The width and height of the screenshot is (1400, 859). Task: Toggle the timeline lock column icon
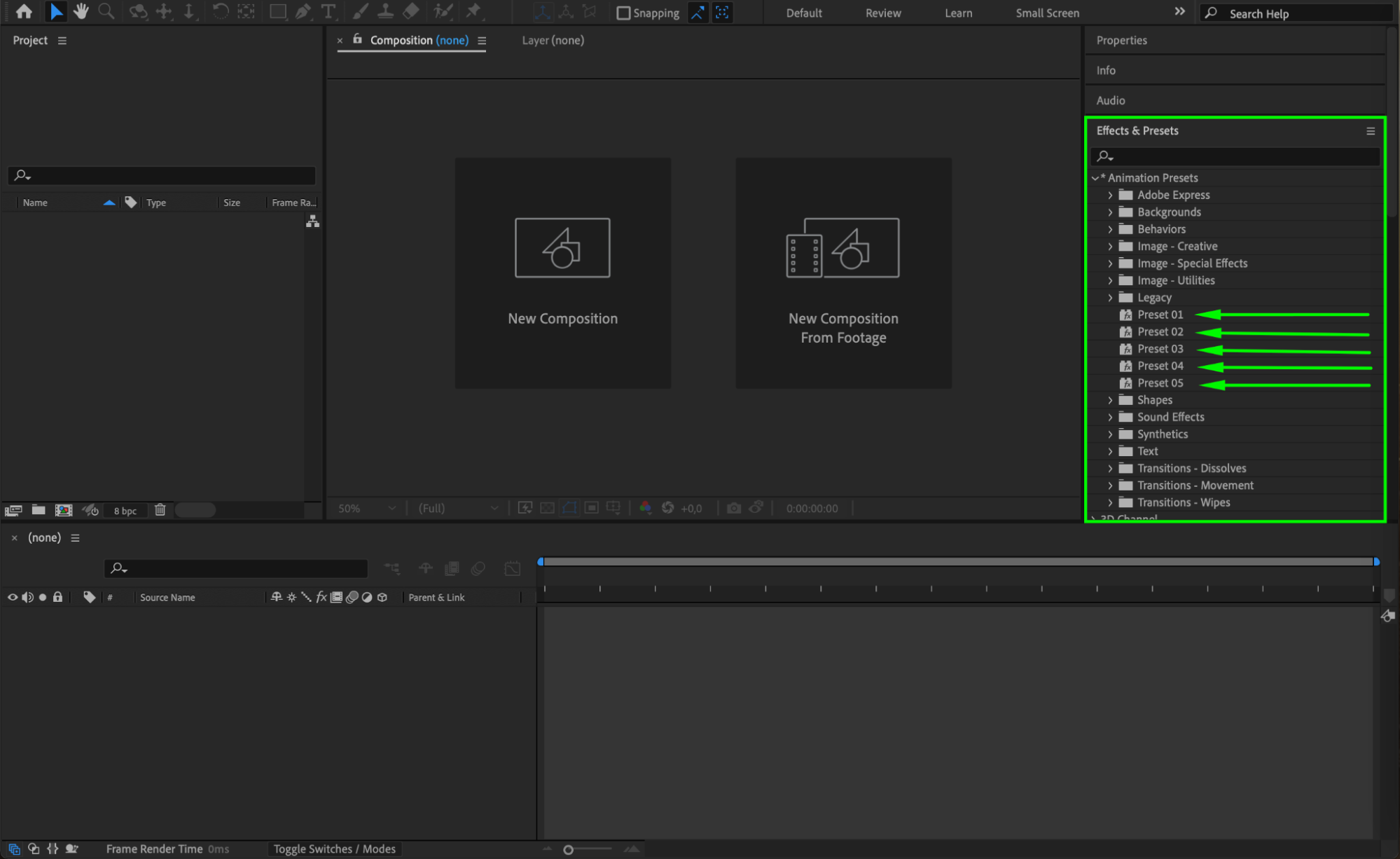tap(58, 597)
